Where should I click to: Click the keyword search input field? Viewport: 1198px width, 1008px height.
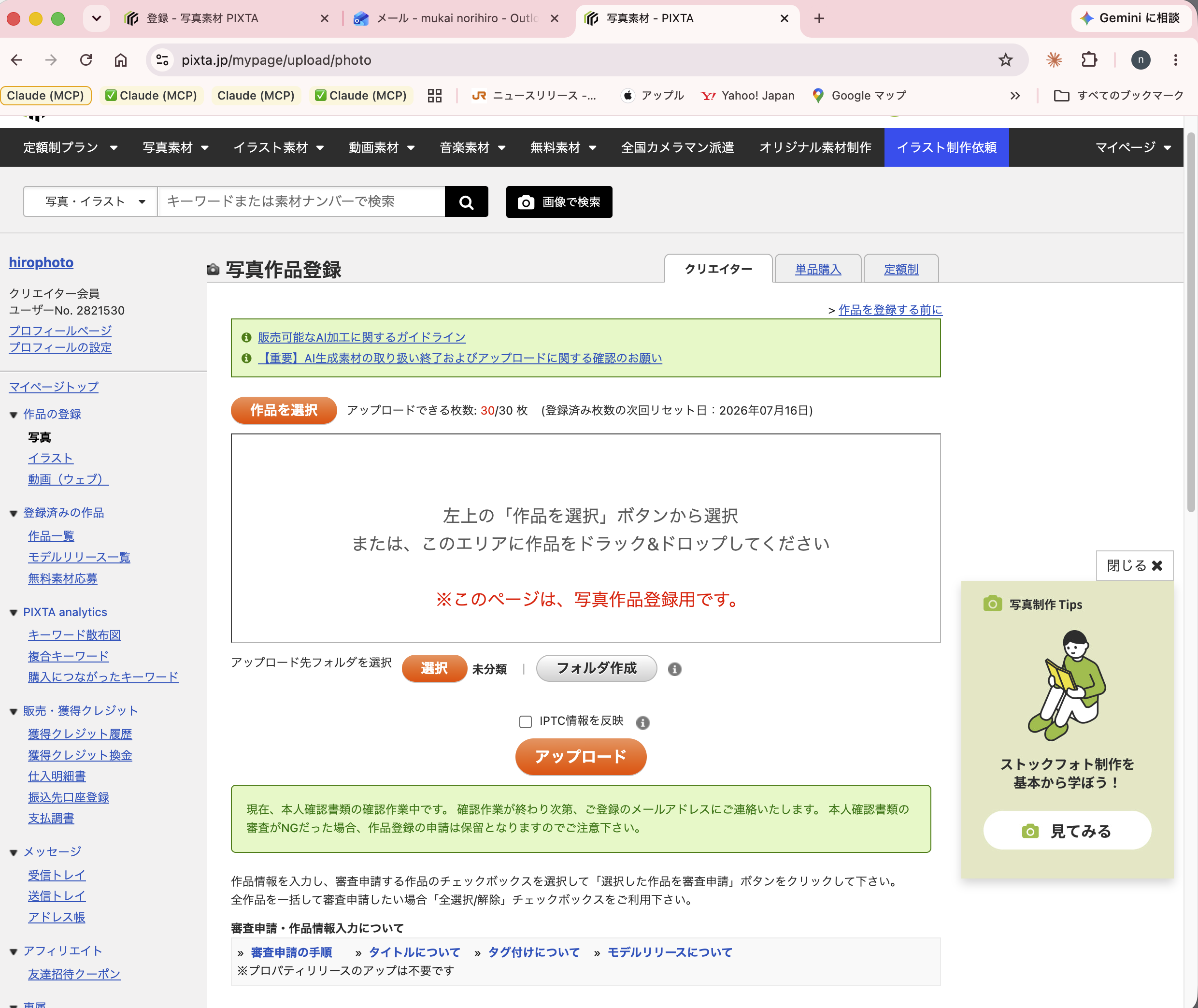(x=301, y=202)
